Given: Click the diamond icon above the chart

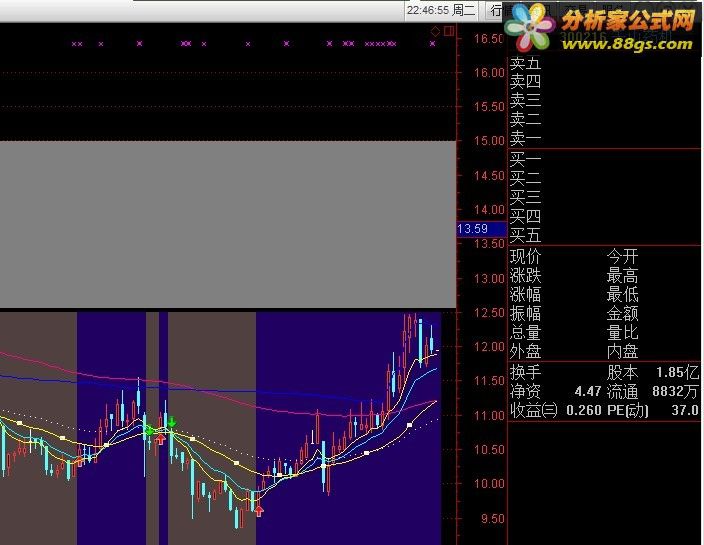Looking at the screenshot, I should coord(435,31).
